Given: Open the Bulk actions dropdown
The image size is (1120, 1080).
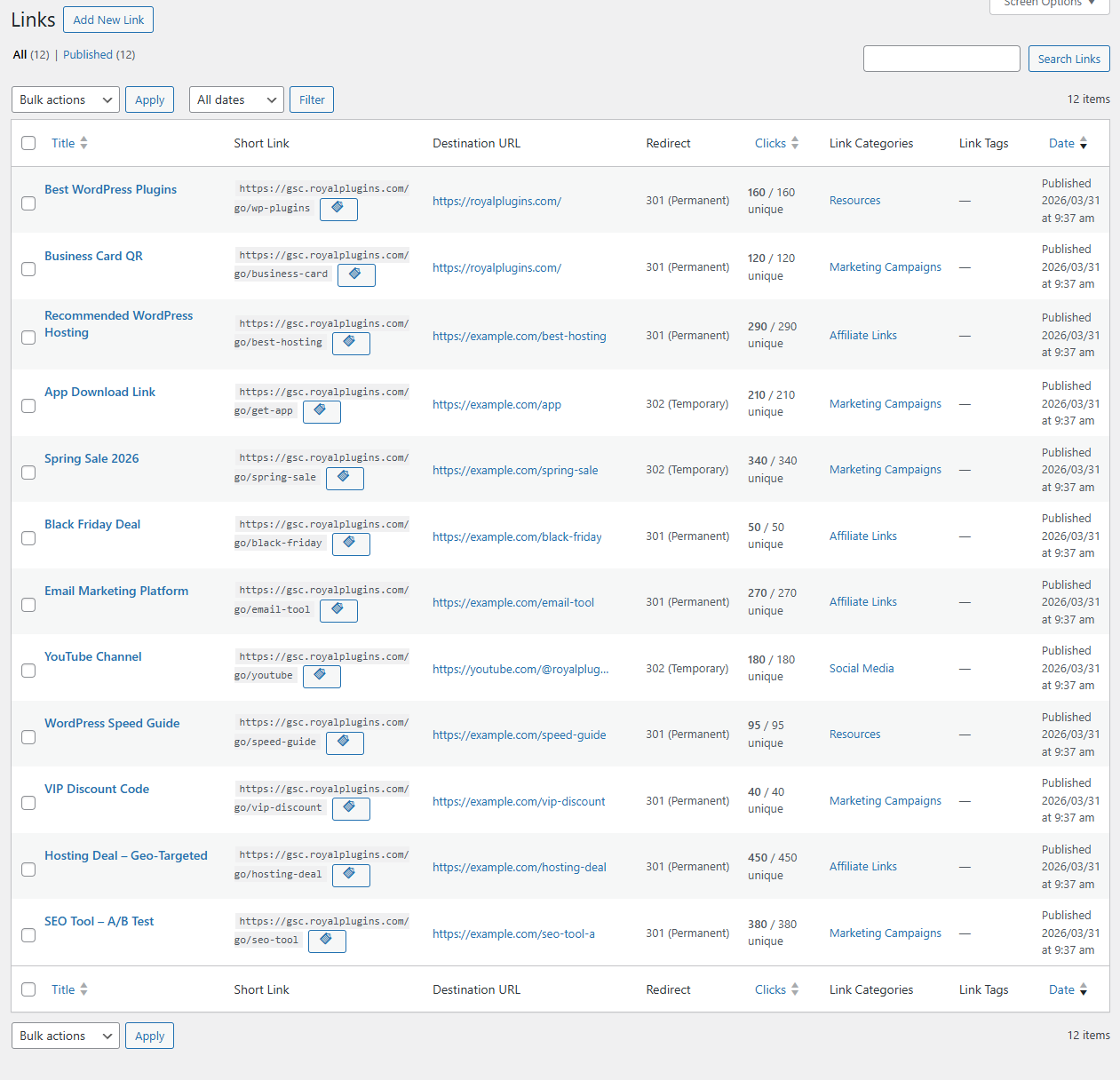Looking at the screenshot, I should tap(65, 99).
